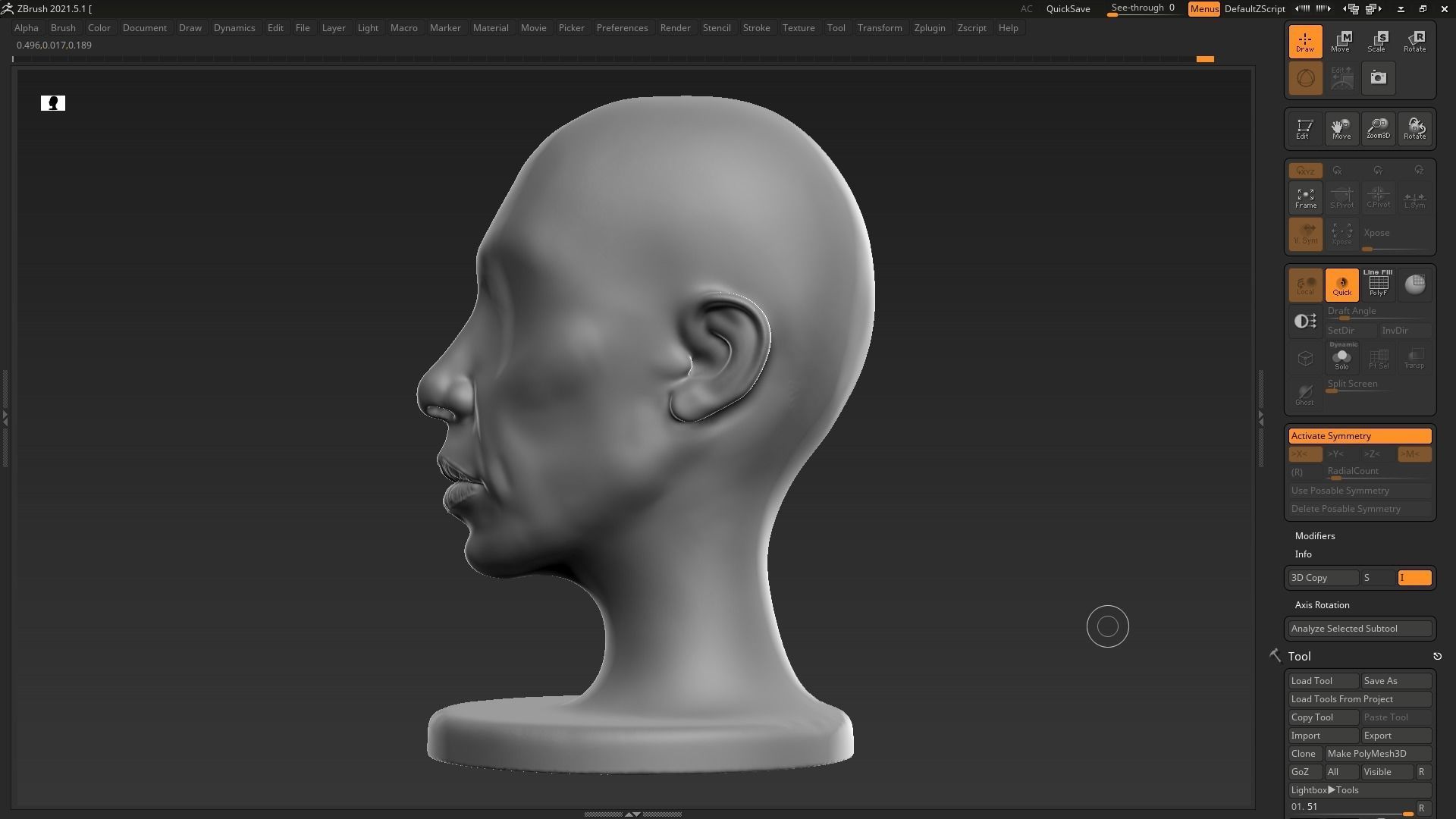
Task: Click the Zoom3D magnifier icon
Action: tap(1377, 128)
